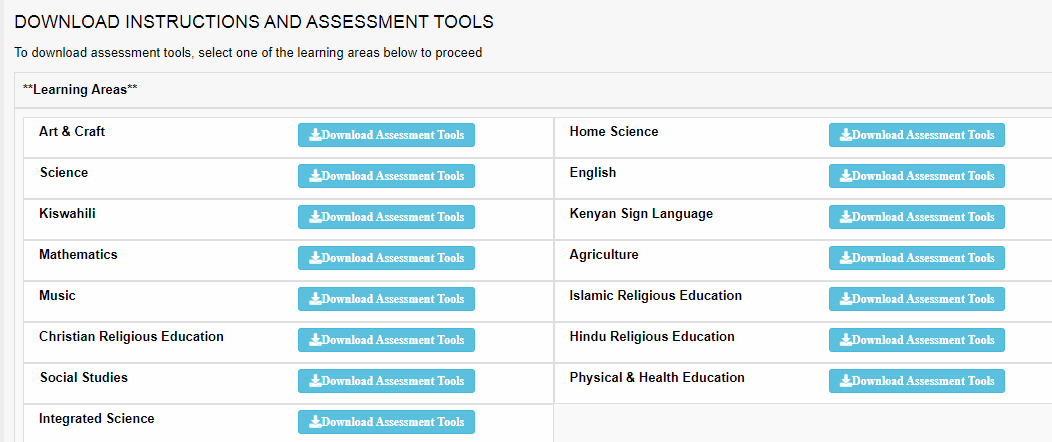The height and width of the screenshot is (442, 1052).
Task: Download Social Studies assessment tools
Action: (386, 381)
